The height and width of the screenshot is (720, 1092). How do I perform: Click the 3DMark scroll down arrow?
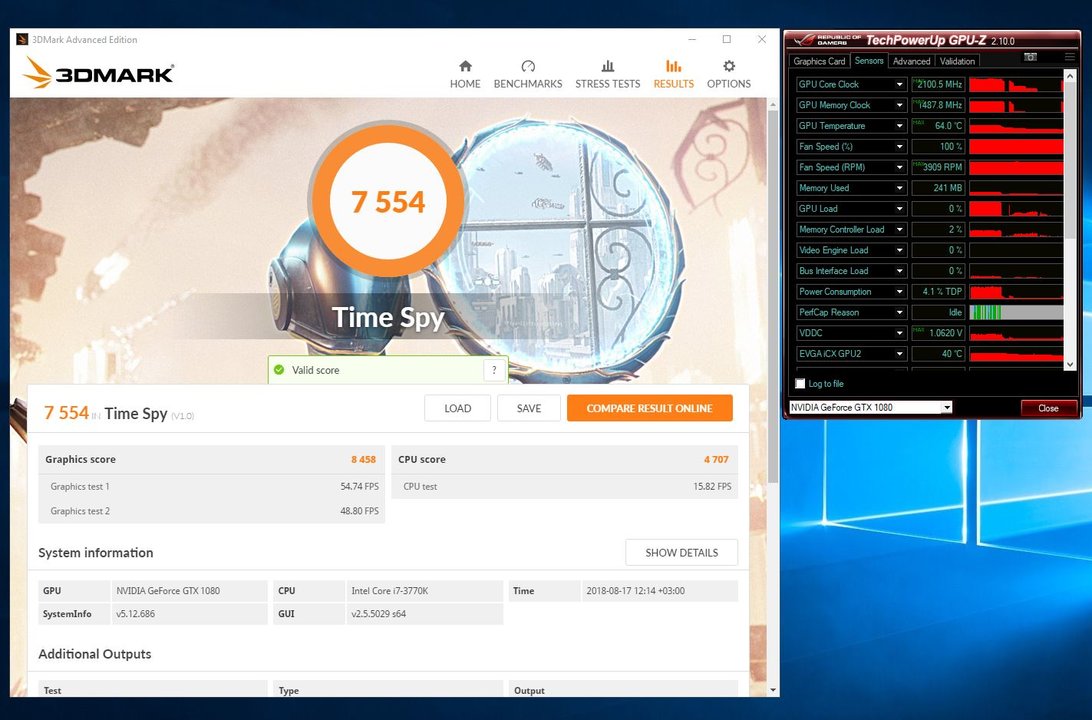point(773,690)
